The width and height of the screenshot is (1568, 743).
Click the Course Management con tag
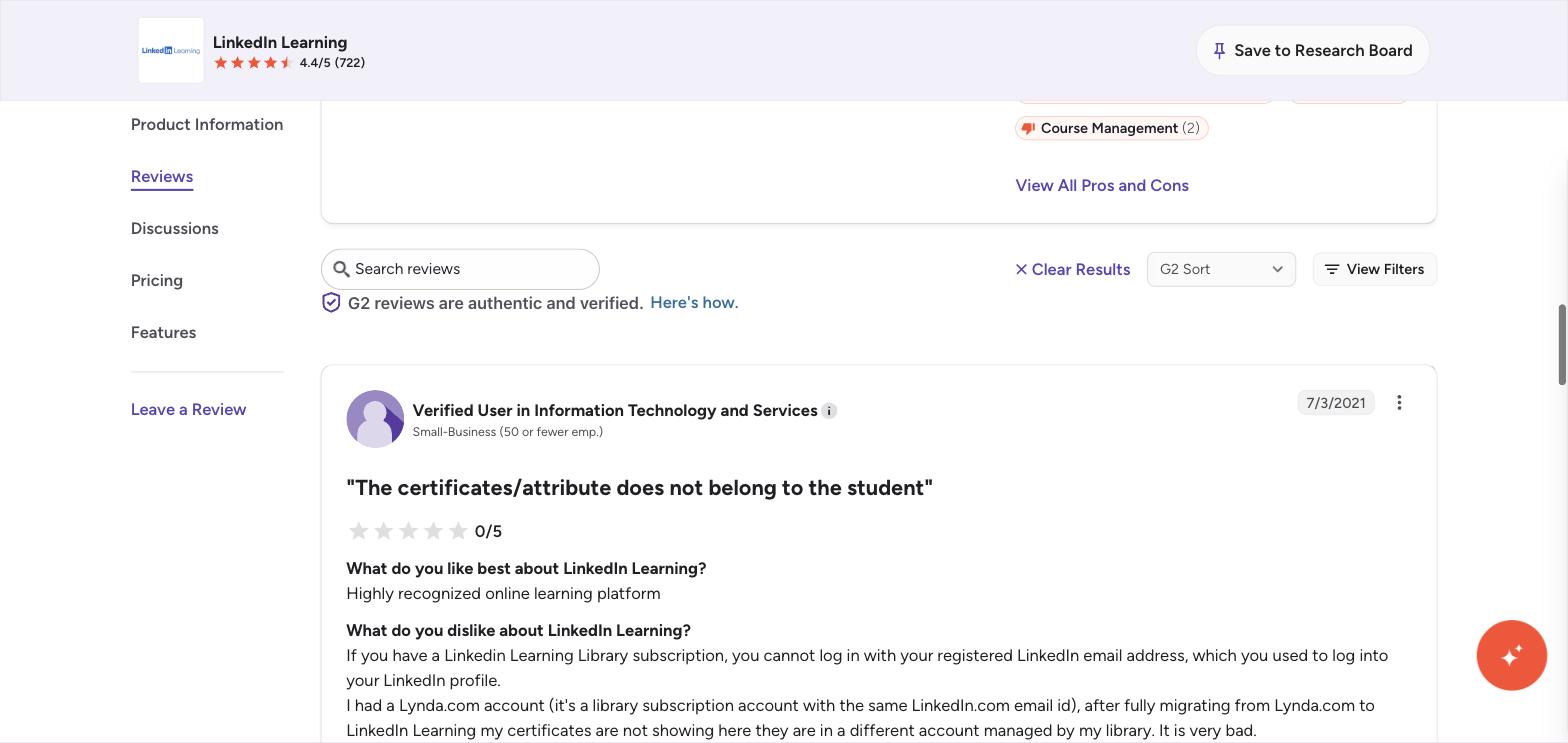pyautogui.click(x=1112, y=128)
